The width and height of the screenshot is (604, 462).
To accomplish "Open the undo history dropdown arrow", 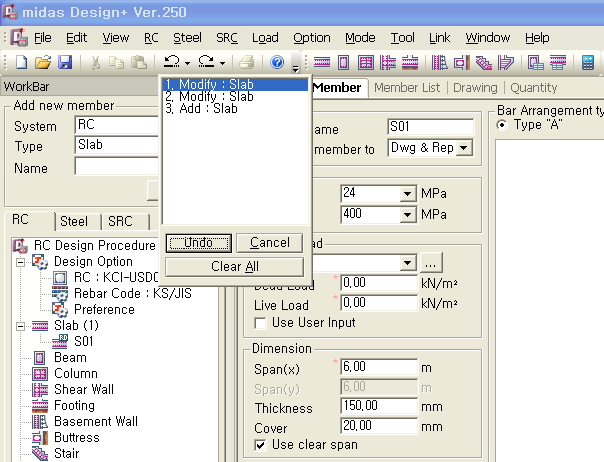I will (187, 63).
